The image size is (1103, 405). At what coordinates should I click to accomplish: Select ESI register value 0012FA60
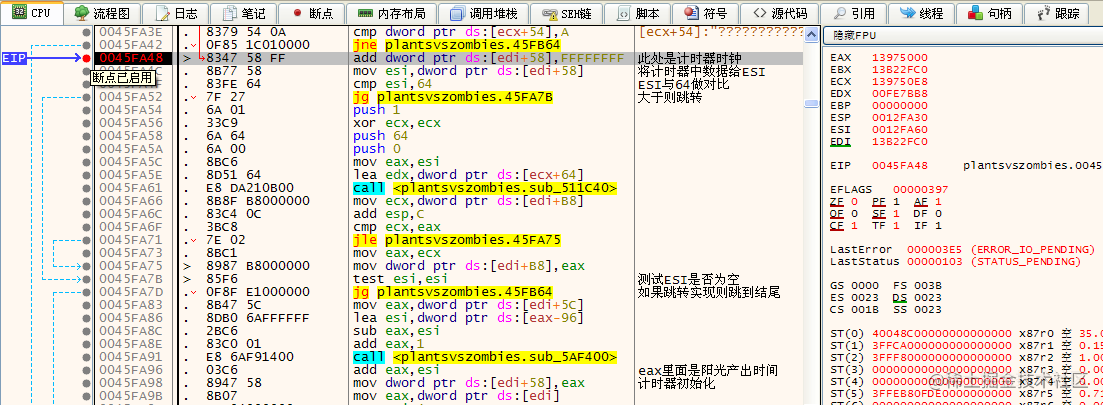coord(900,129)
